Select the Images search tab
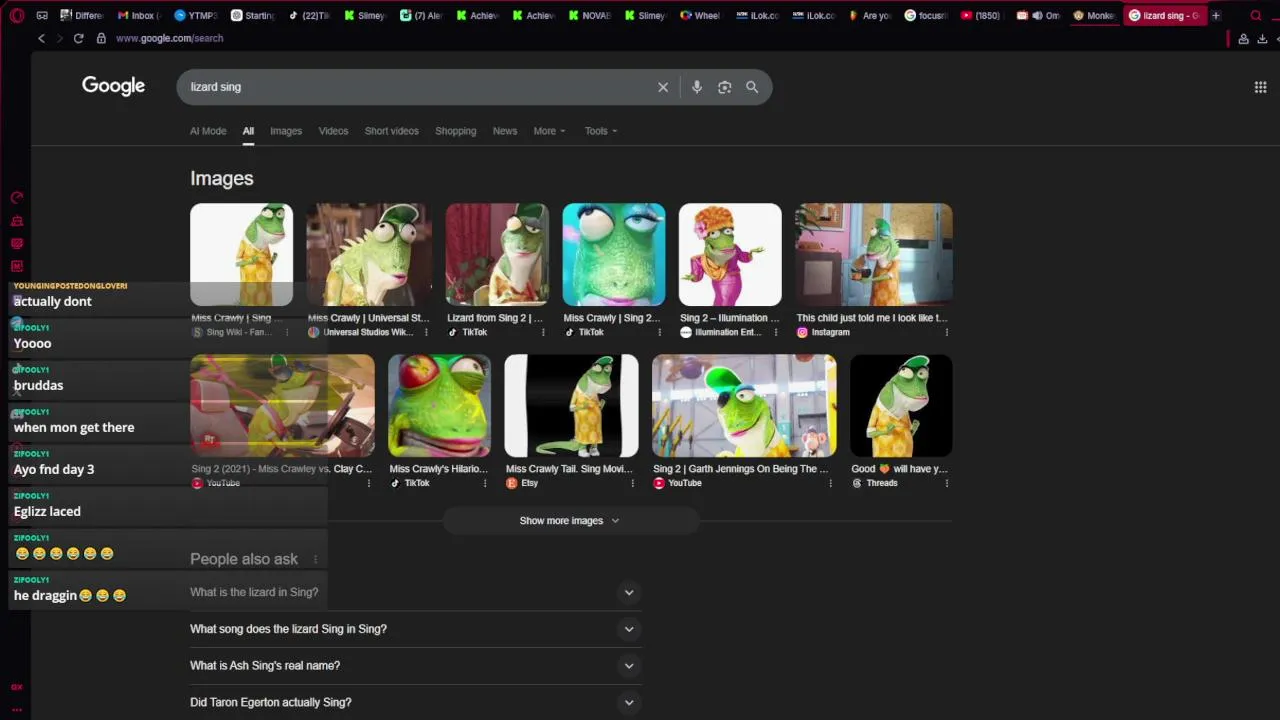 (286, 131)
